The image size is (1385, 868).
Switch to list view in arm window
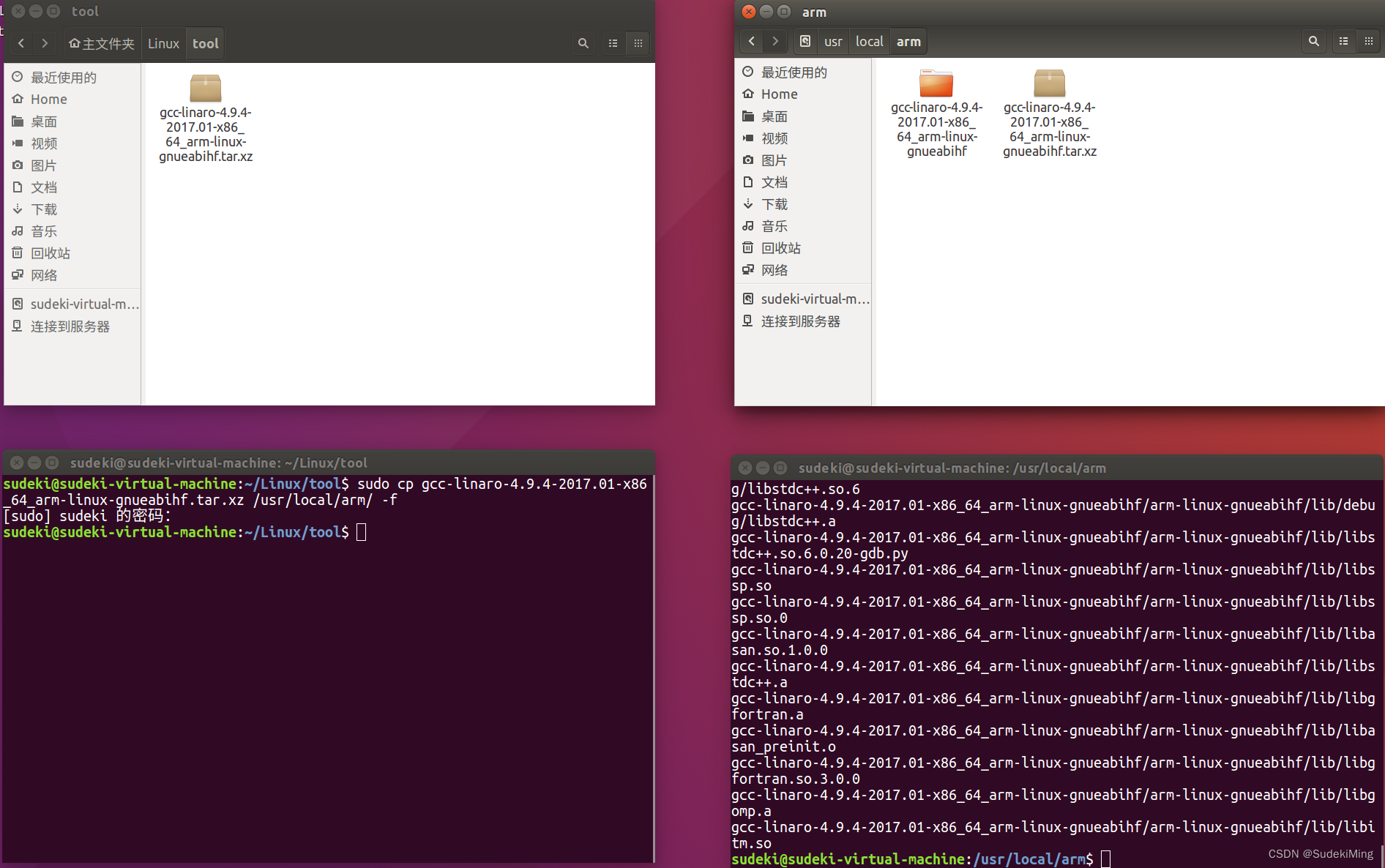click(x=1344, y=41)
